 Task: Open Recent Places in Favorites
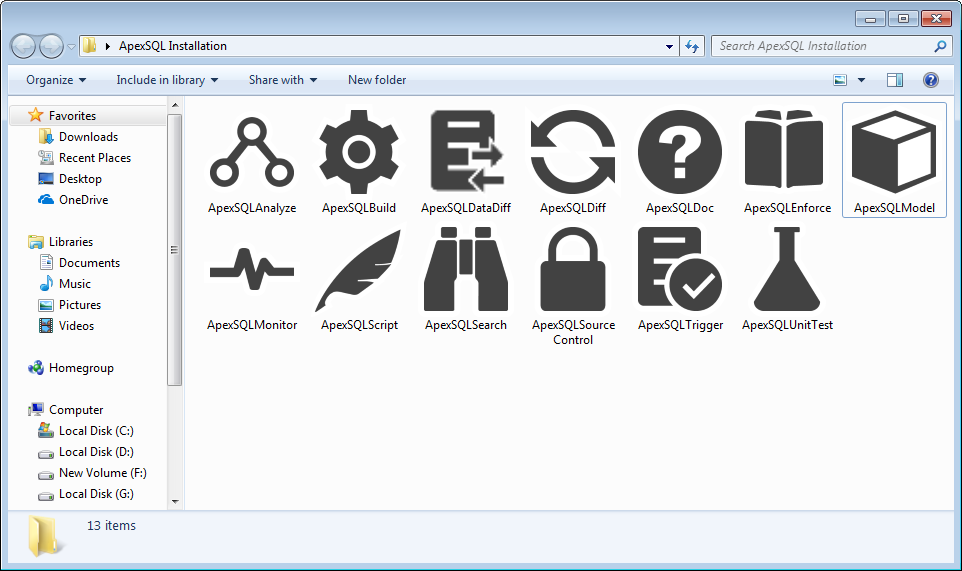point(94,158)
